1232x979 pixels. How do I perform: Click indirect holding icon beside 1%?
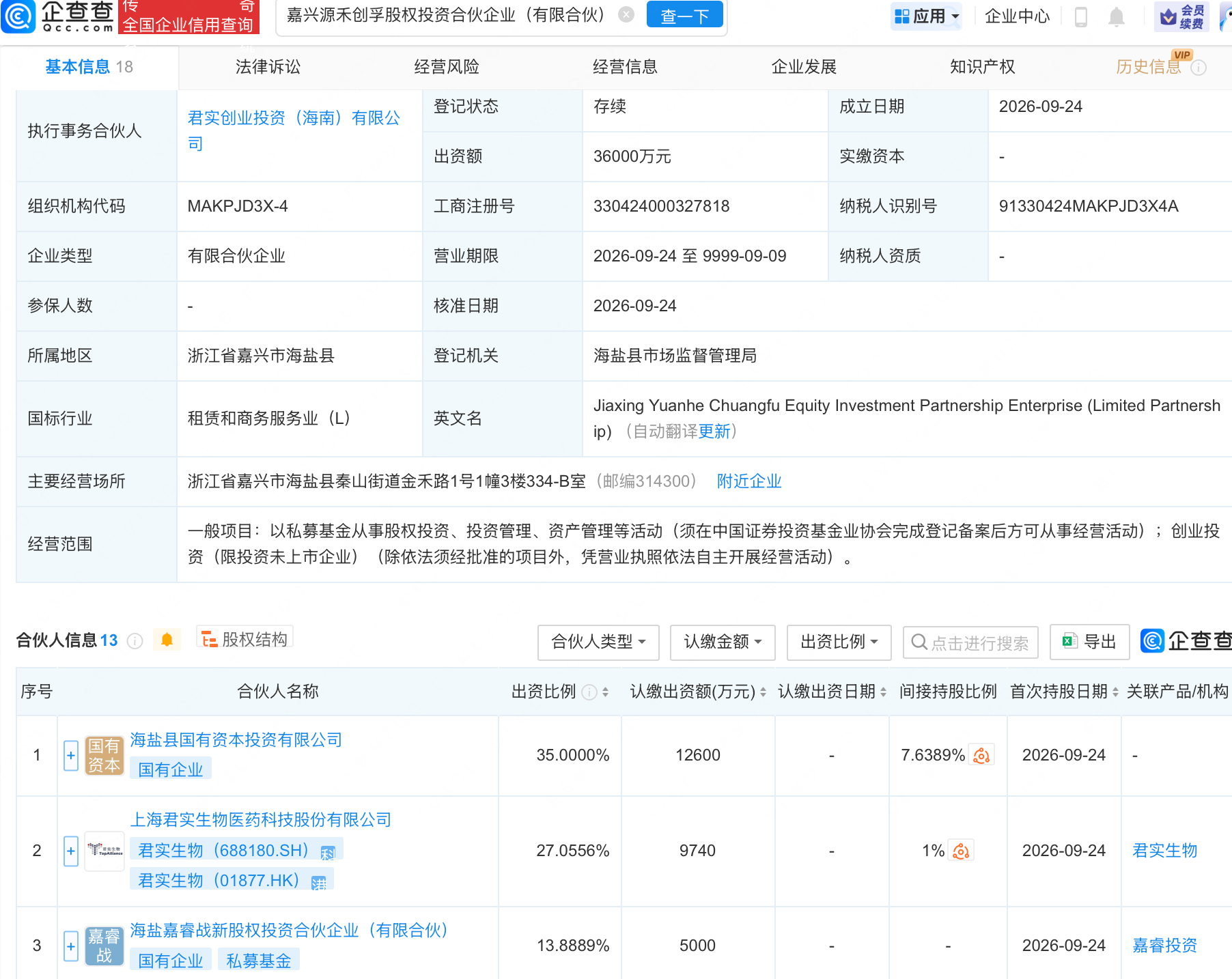pyautogui.click(x=961, y=851)
